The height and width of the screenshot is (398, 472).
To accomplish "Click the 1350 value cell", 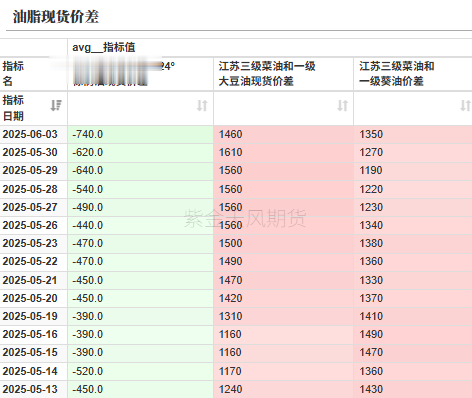I will 413,134.
